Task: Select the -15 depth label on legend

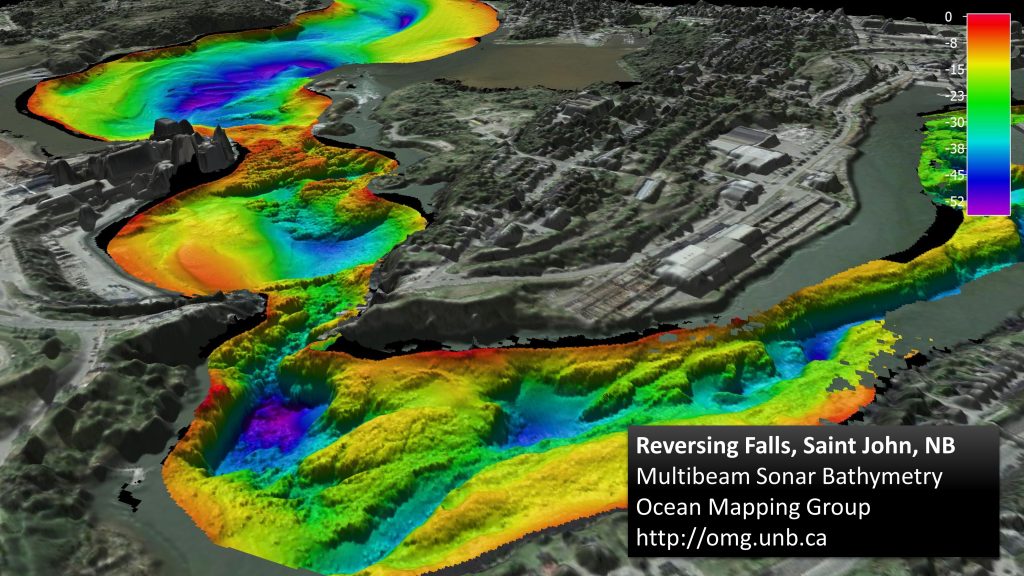Action: (952, 70)
